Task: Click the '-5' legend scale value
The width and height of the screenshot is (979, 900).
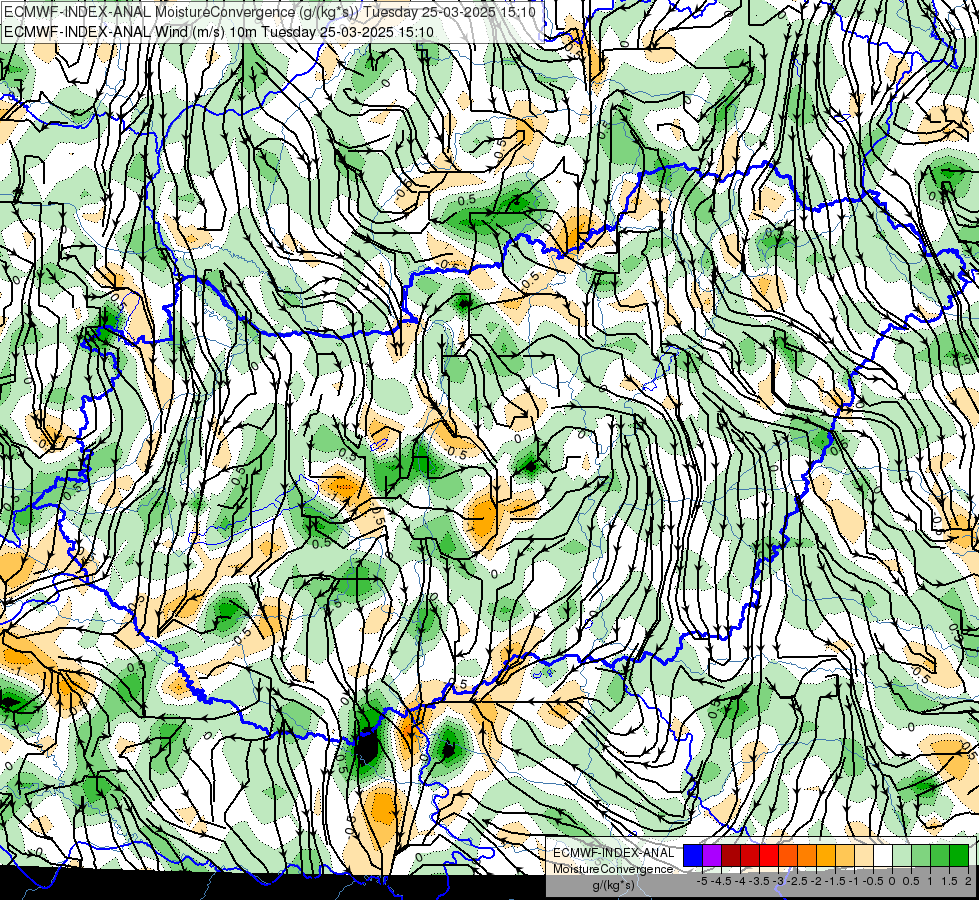Action: pyautogui.click(x=702, y=881)
